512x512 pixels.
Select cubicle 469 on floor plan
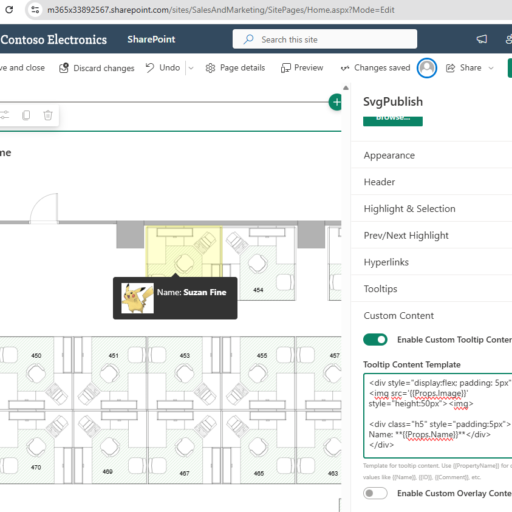[x=110, y=447]
